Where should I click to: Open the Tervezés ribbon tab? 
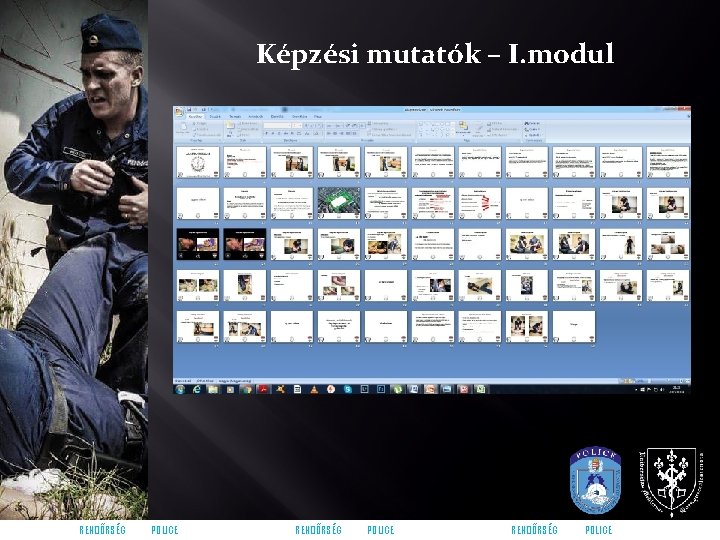point(235,117)
